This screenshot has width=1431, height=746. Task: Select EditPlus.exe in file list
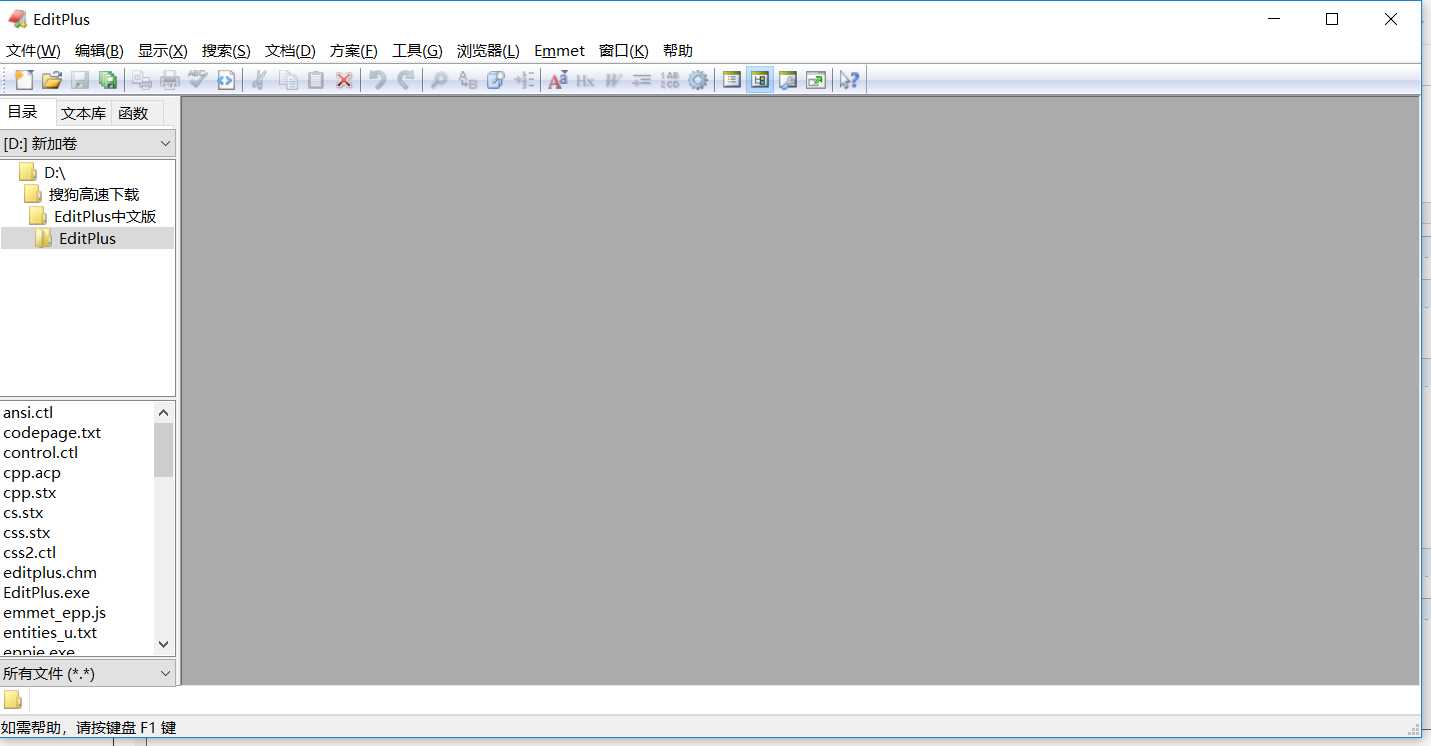tap(47, 593)
